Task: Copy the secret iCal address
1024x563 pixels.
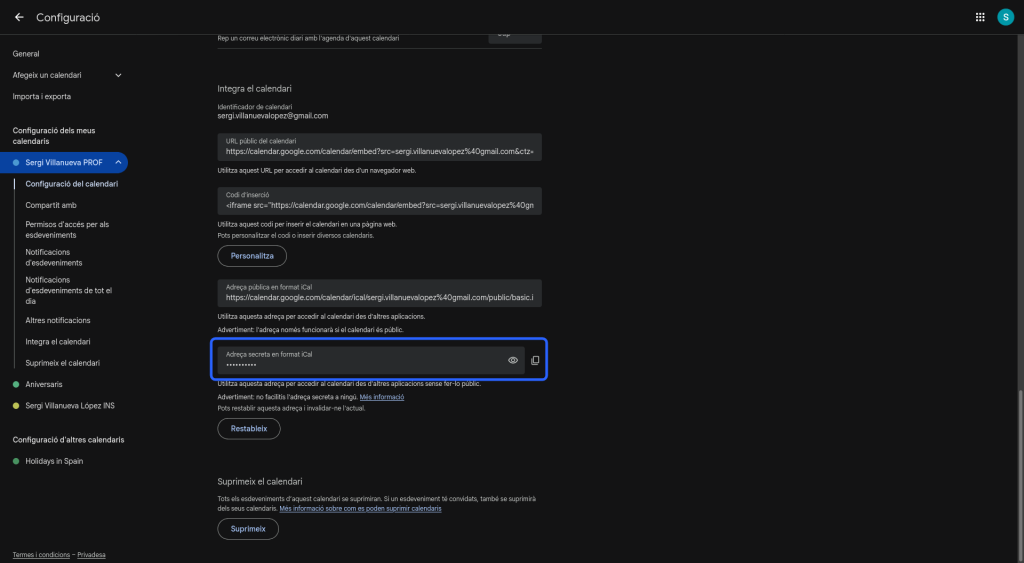Action: pyautogui.click(x=535, y=360)
